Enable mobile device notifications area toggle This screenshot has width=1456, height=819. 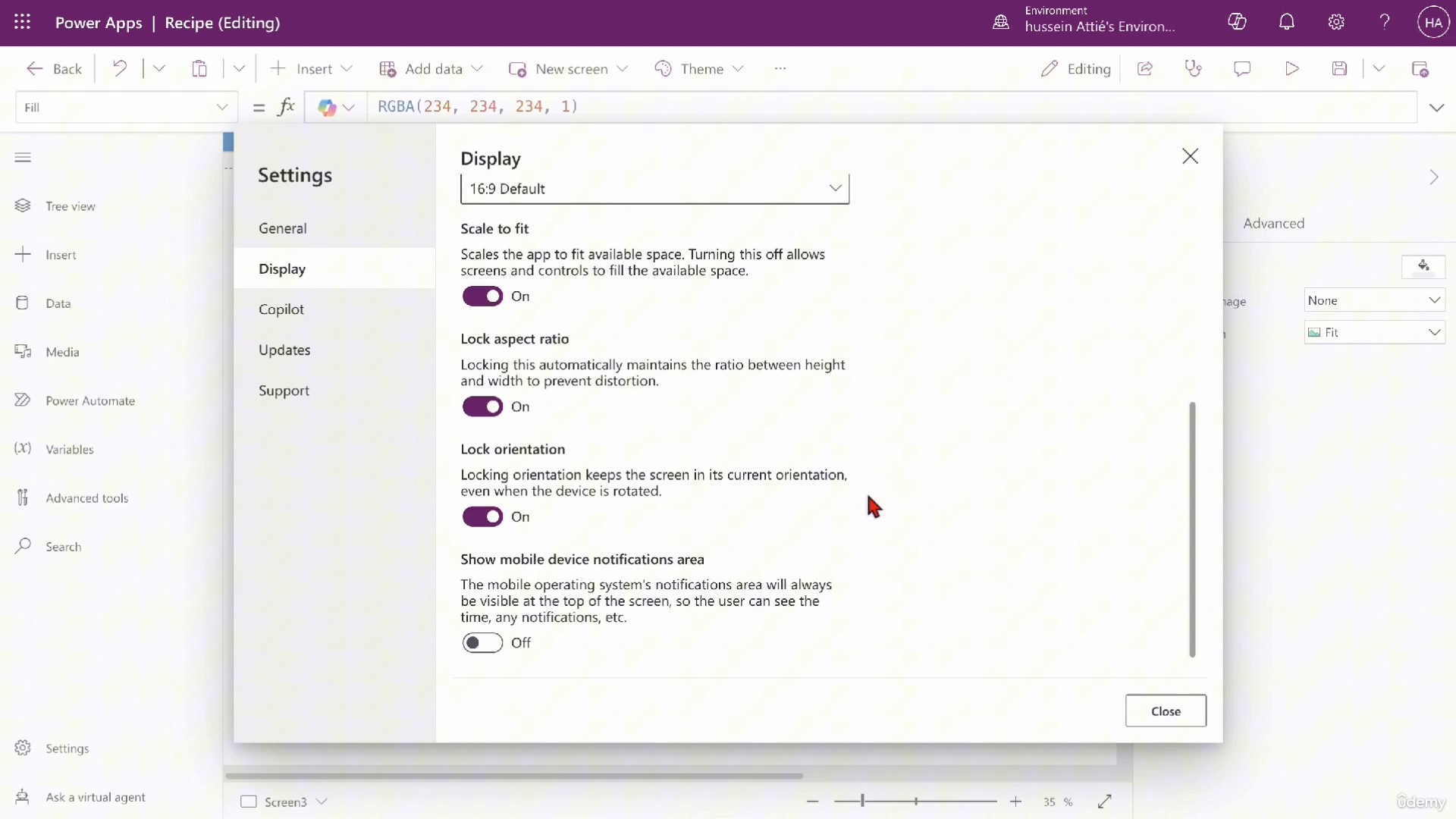click(x=483, y=643)
